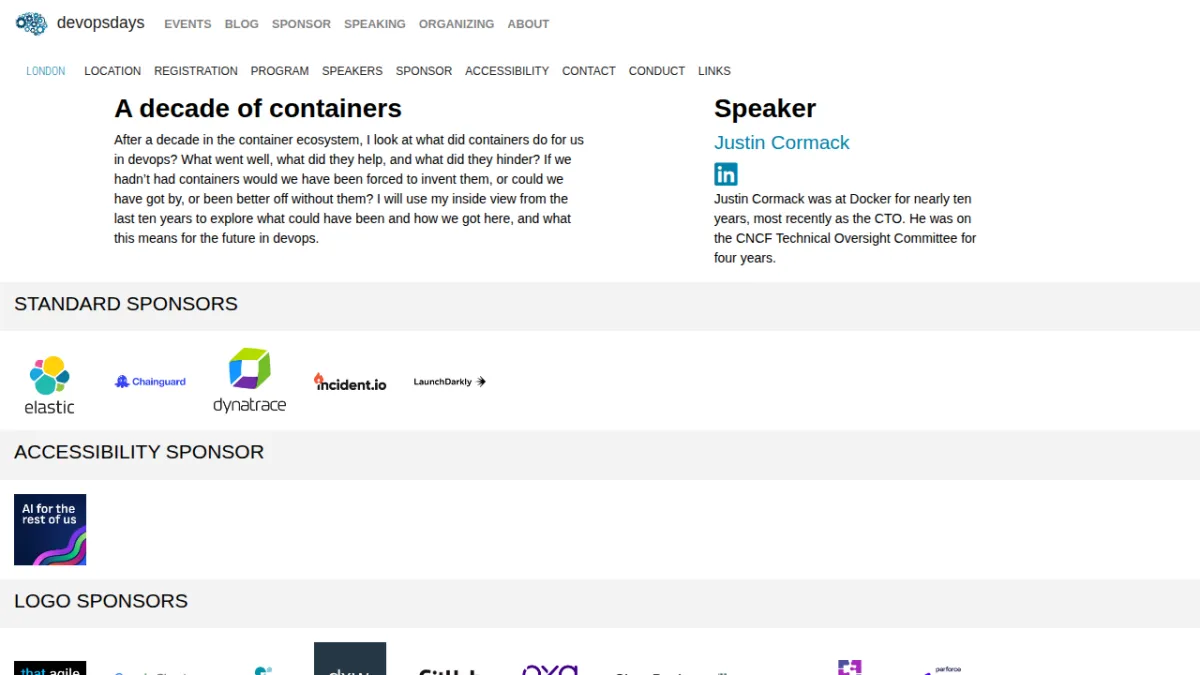The image size is (1200, 675).
Task: Open the LaunchDarkly sponsor logo
Action: point(450,382)
